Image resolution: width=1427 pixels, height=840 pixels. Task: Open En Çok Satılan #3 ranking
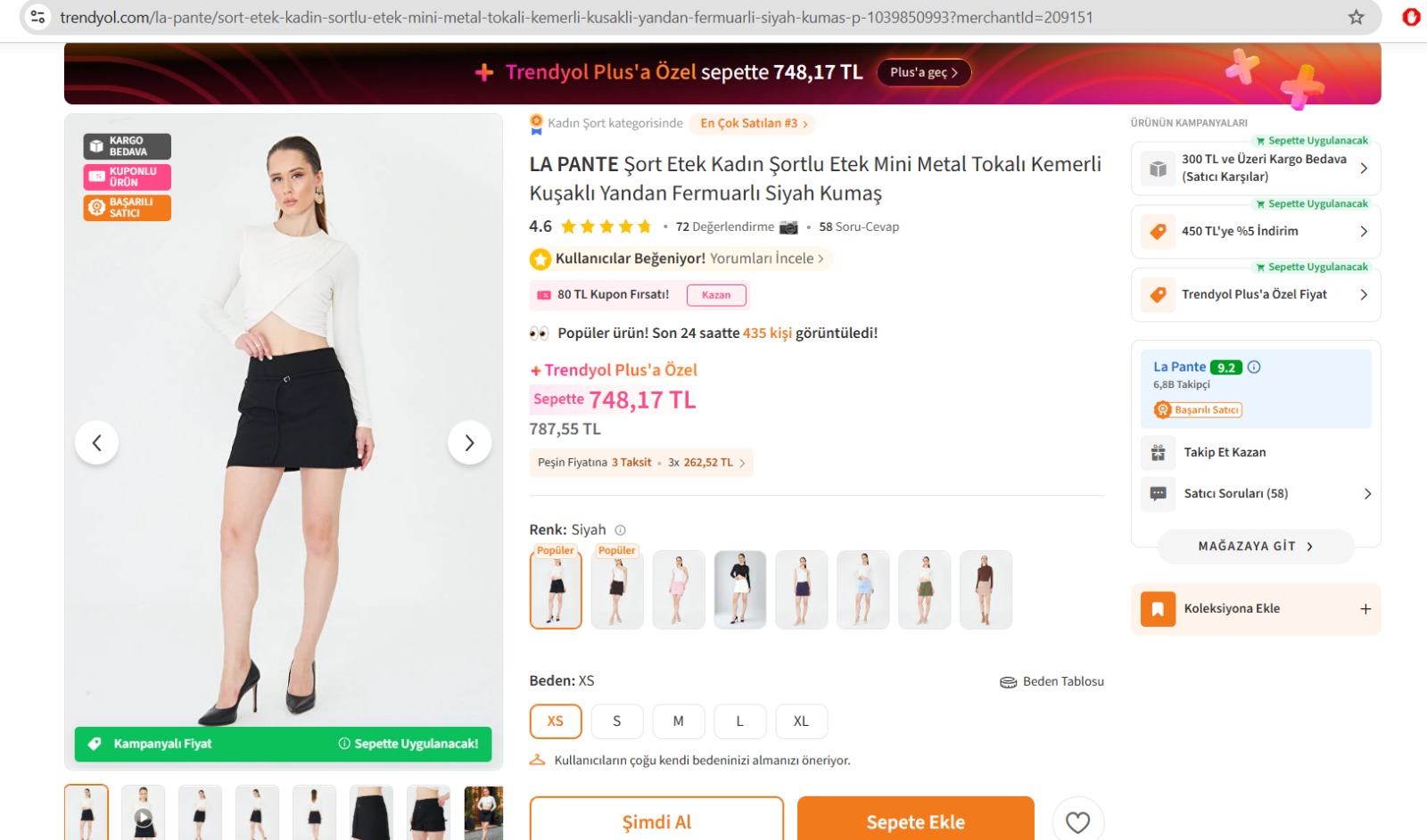(754, 124)
